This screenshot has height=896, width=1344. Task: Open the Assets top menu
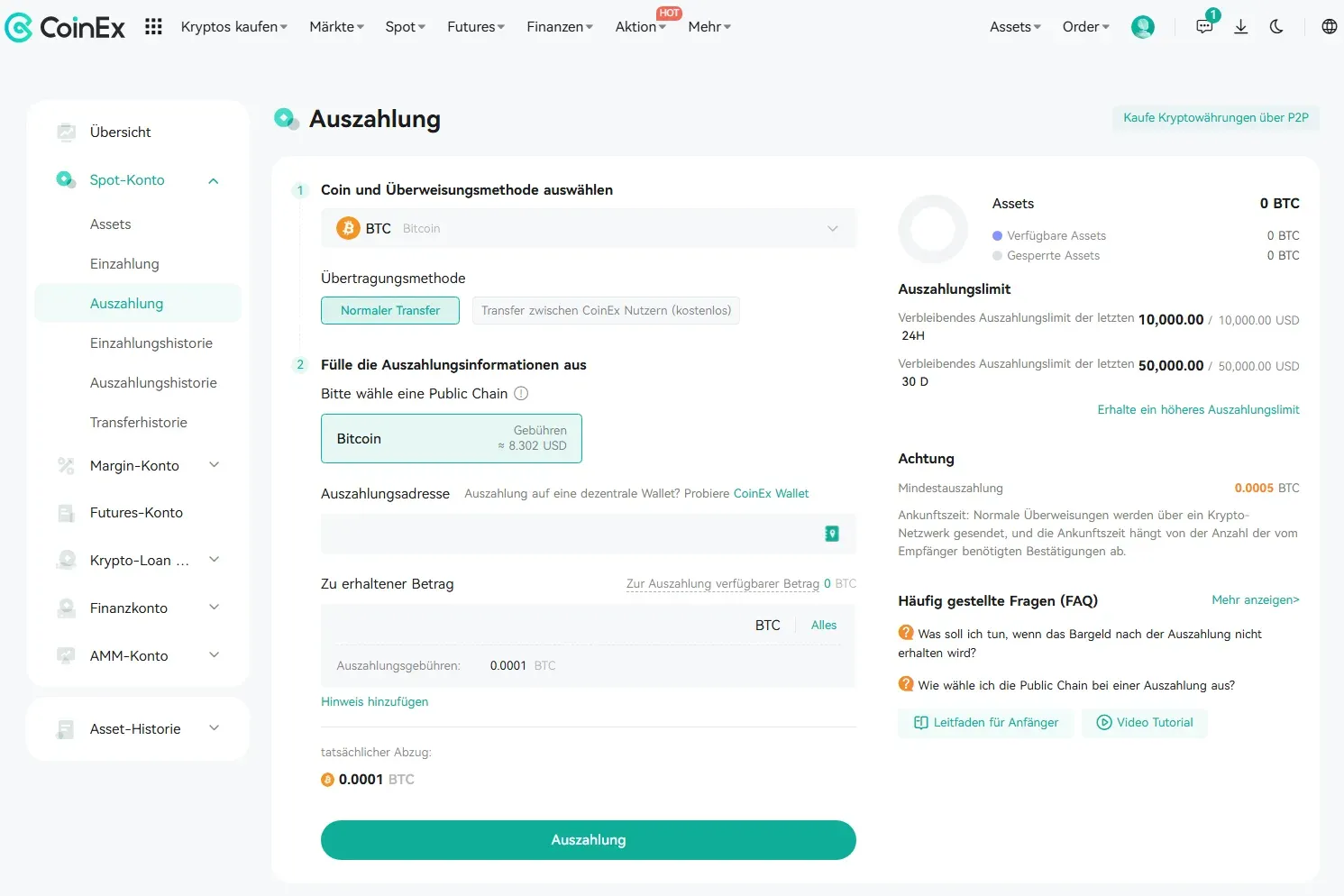pos(1015,27)
